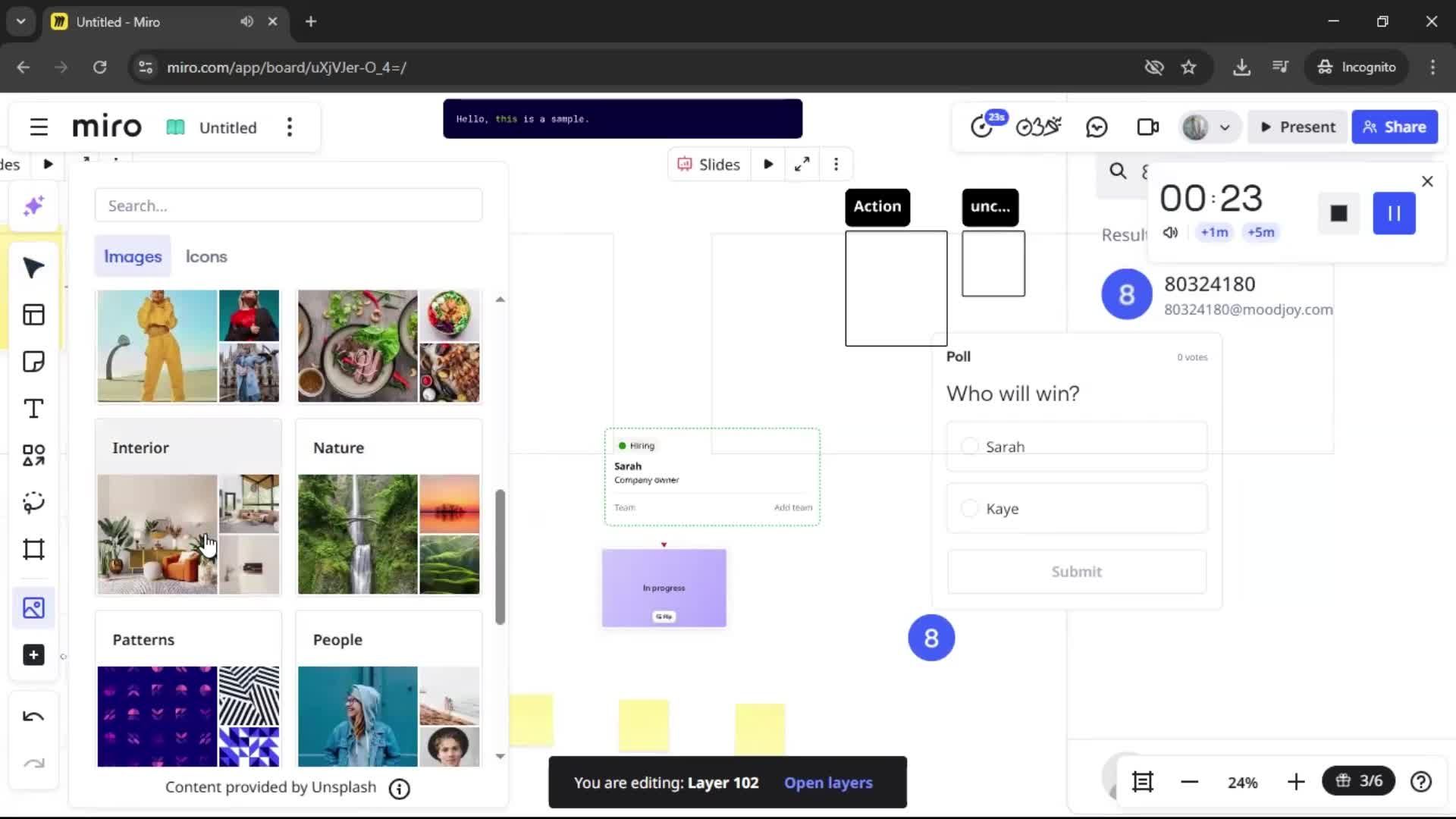This screenshot has height=819, width=1456.
Task: Expand the user avatar dropdown
Action: tap(1225, 127)
